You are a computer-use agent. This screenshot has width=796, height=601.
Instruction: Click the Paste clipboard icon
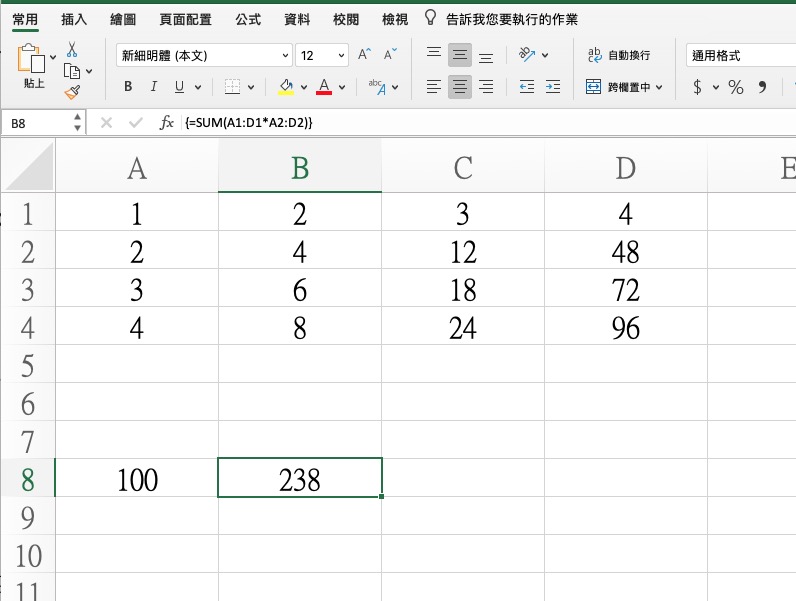31,58
